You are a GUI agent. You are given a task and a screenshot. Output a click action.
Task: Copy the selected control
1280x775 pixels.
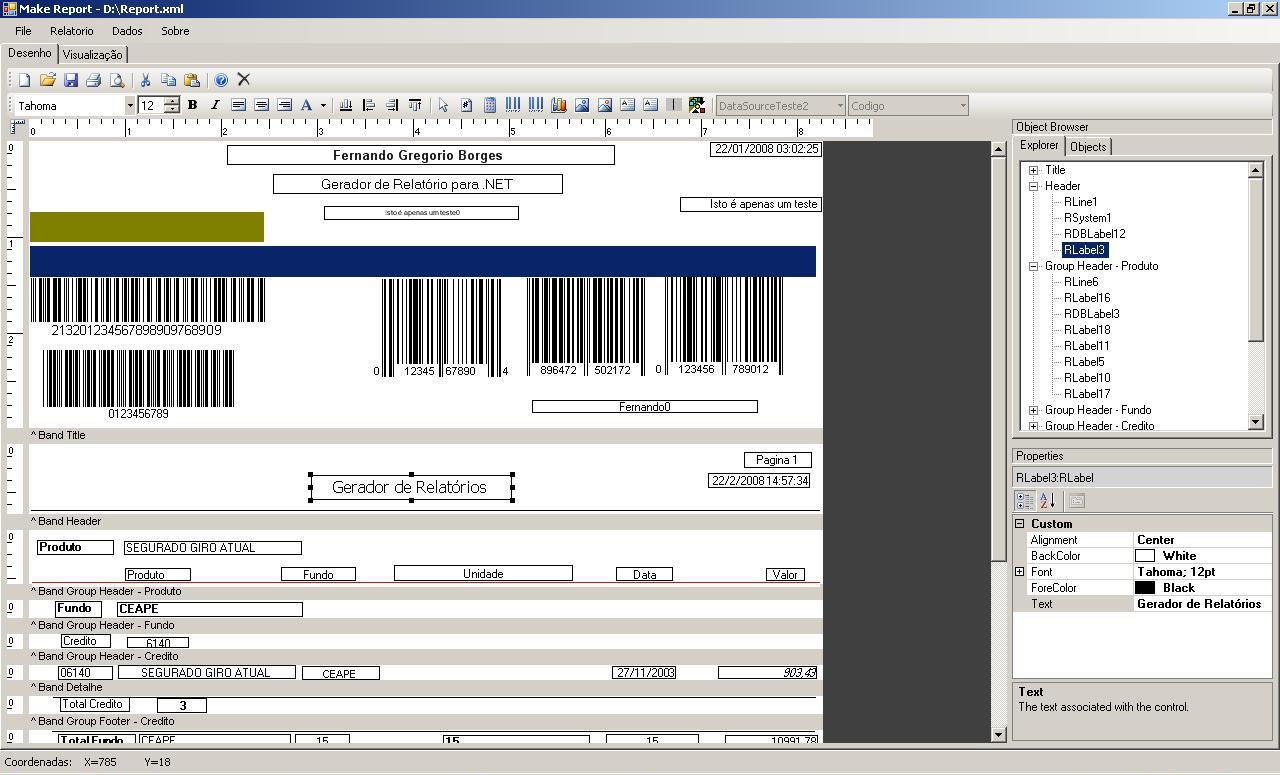click(x=168, y=80)
